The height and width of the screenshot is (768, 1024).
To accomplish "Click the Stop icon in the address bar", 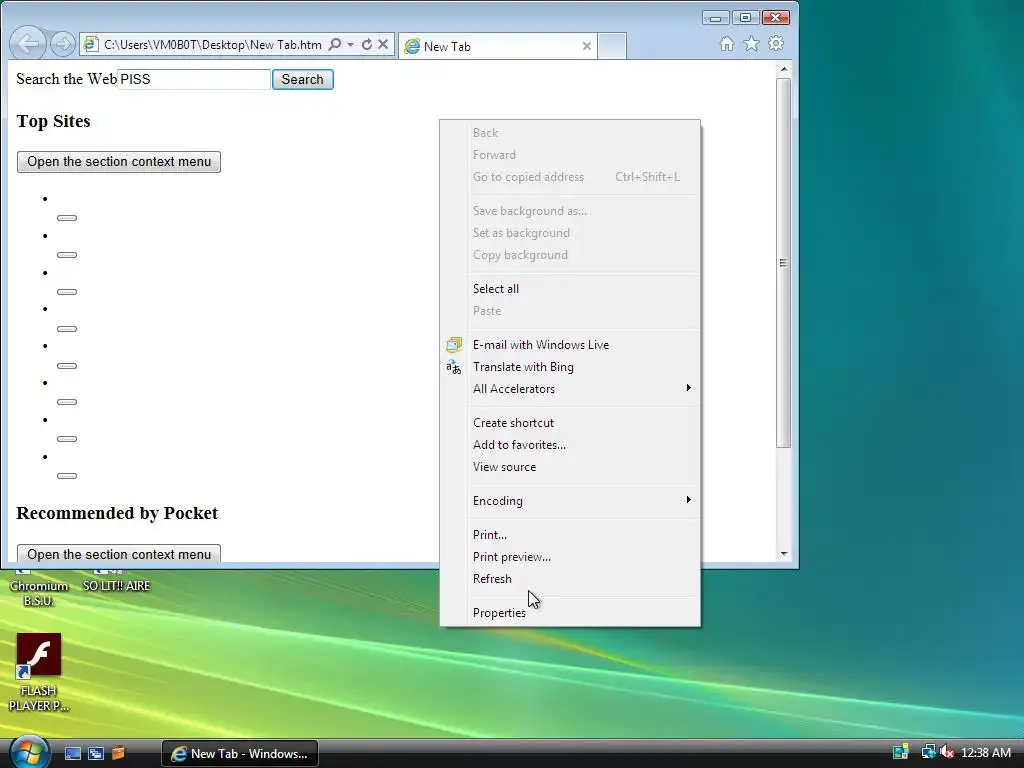I will [383, 44].
